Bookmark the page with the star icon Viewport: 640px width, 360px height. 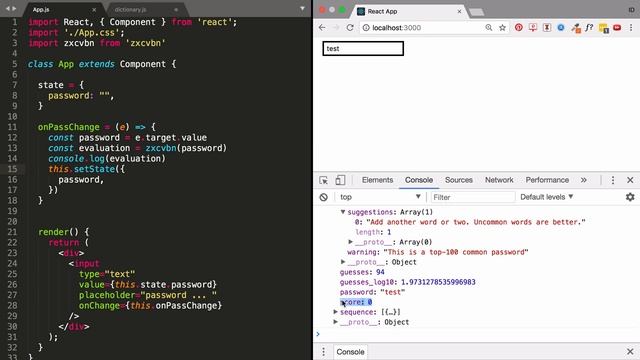(502, 27)
